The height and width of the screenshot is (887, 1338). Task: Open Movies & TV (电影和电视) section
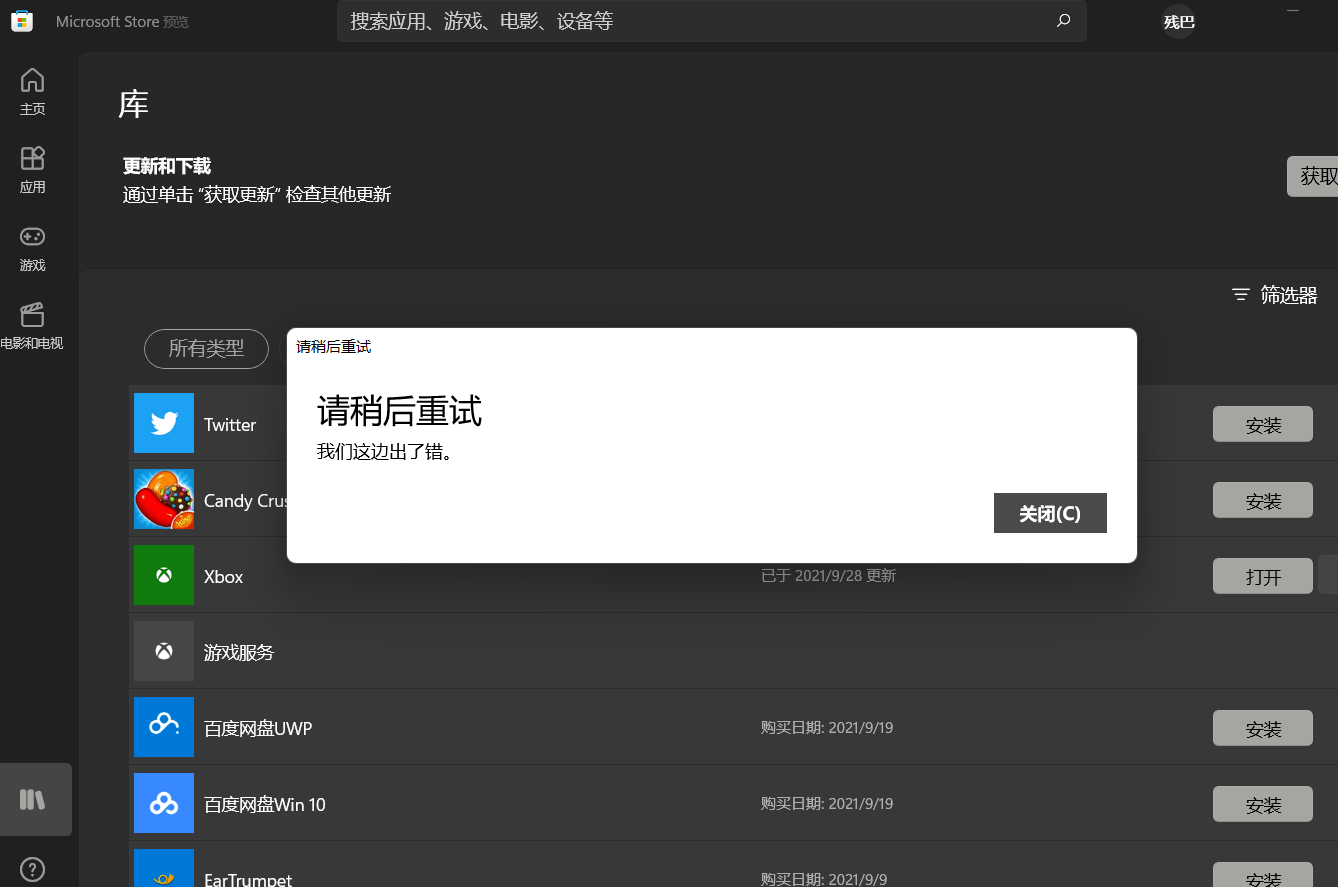[x=33, y=326]
